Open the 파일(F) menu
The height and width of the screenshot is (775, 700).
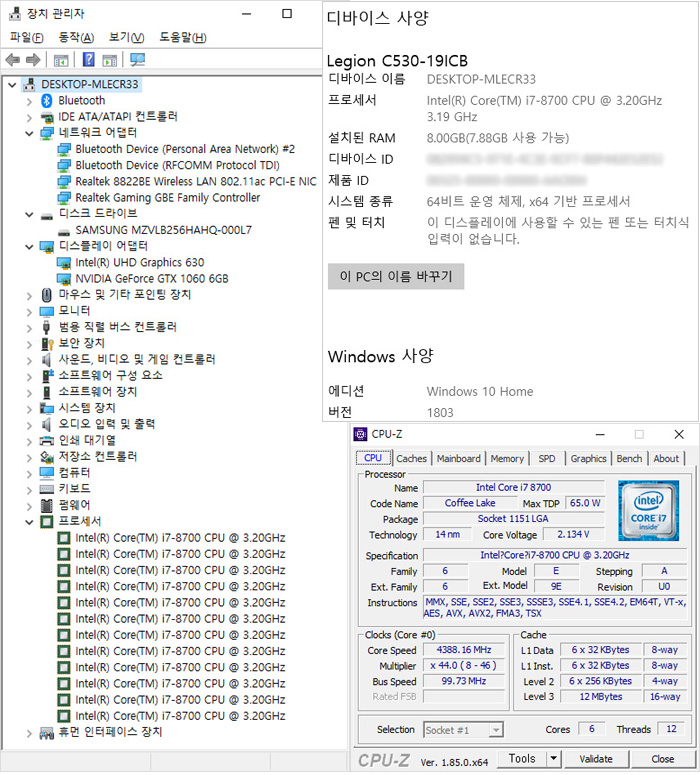[x=27, y=38]
